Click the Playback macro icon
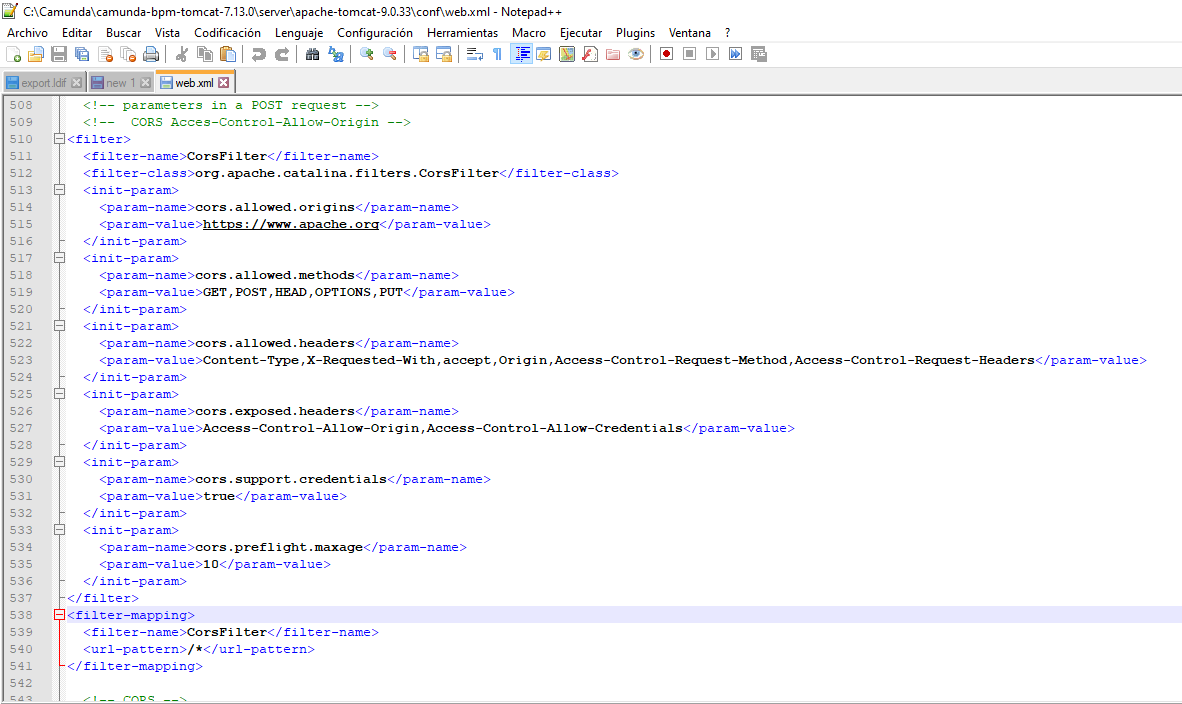This screenshot has width=1182, height=704. 712,54
